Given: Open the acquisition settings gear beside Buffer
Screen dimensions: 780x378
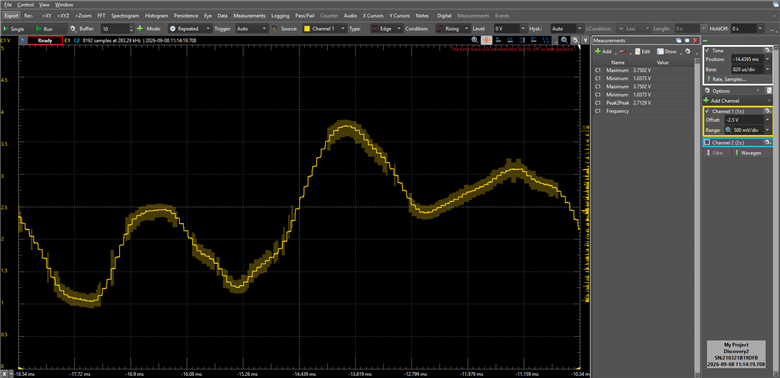Looking at the screenshot, I should (73, 29).
